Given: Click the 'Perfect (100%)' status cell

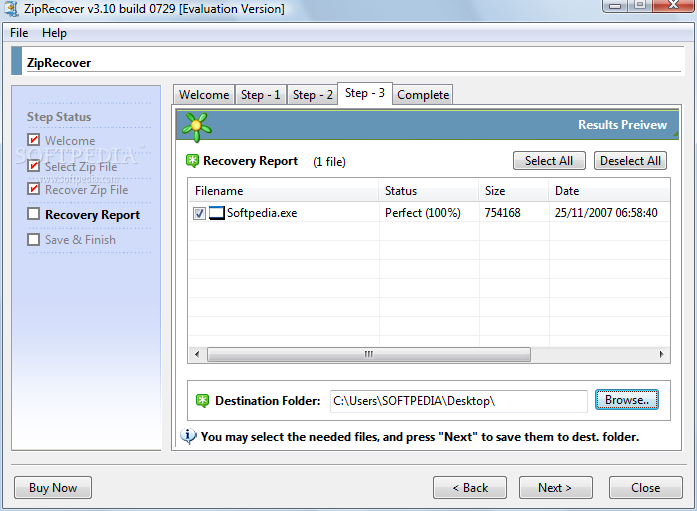Looking at the screenshot, I should 423,213.
